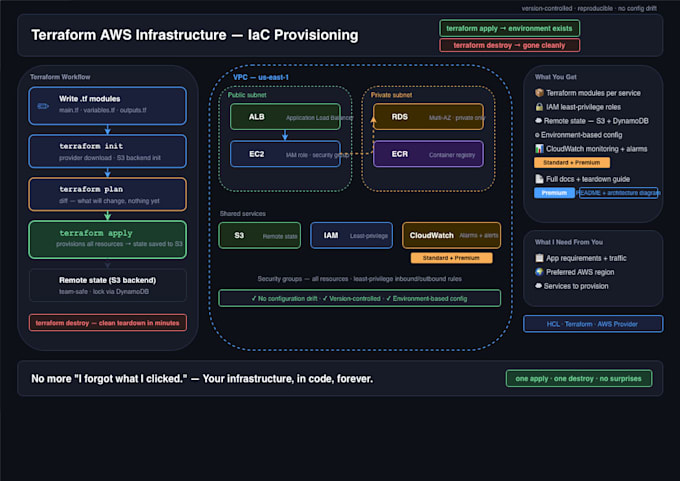The height and width of the screenshot is (481, 680).
Task: Click the lock icon beside IAM least-privilege roles
Action: point(539,107)
